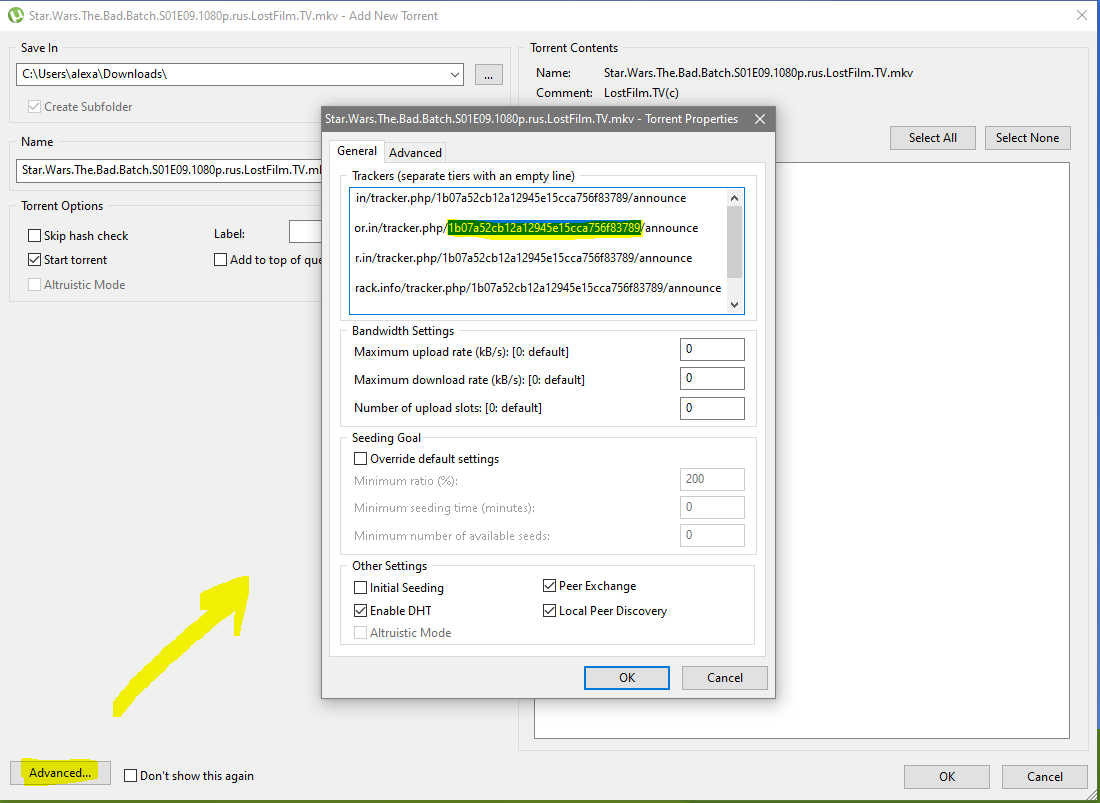Check the Initial Seeding option
The image size is (1100, 803).
pyautogui.click(x=361, y=588)
